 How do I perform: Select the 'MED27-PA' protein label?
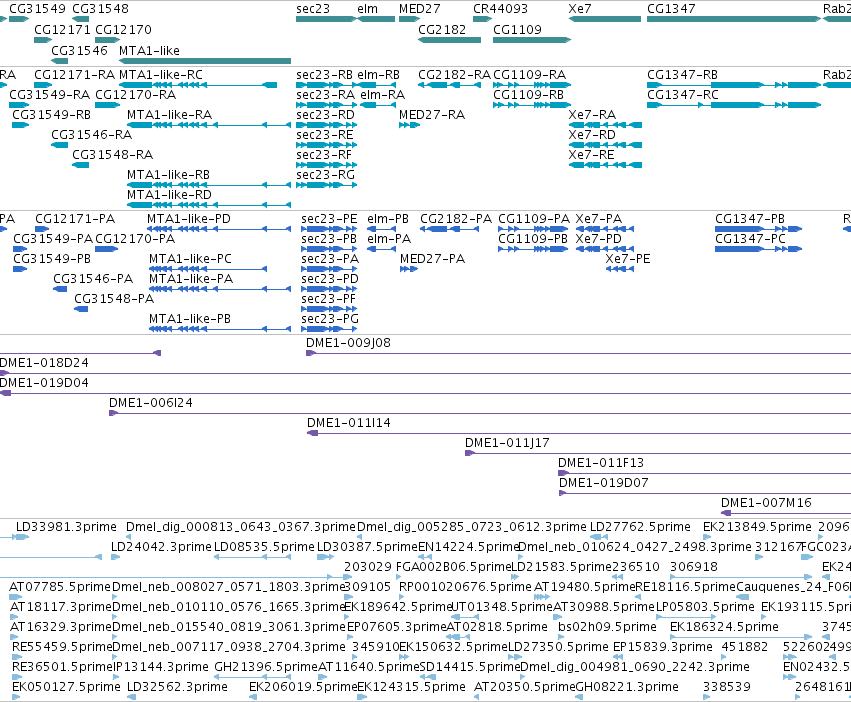(433, 259)
